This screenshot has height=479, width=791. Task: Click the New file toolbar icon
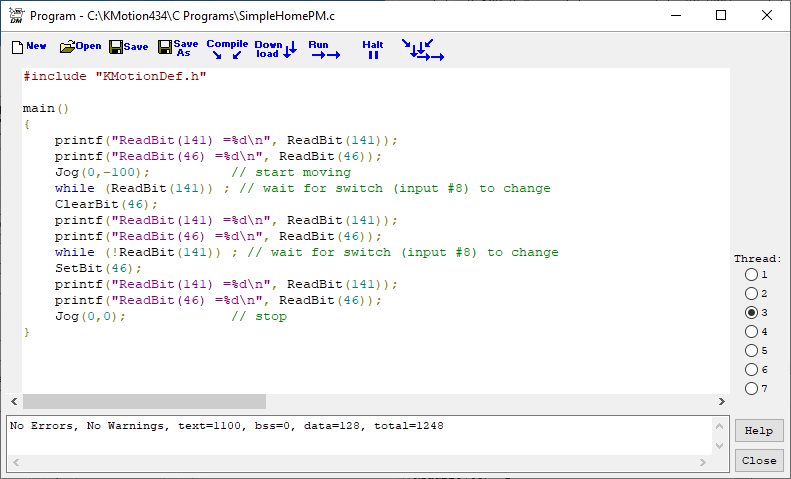click(28, 47)
